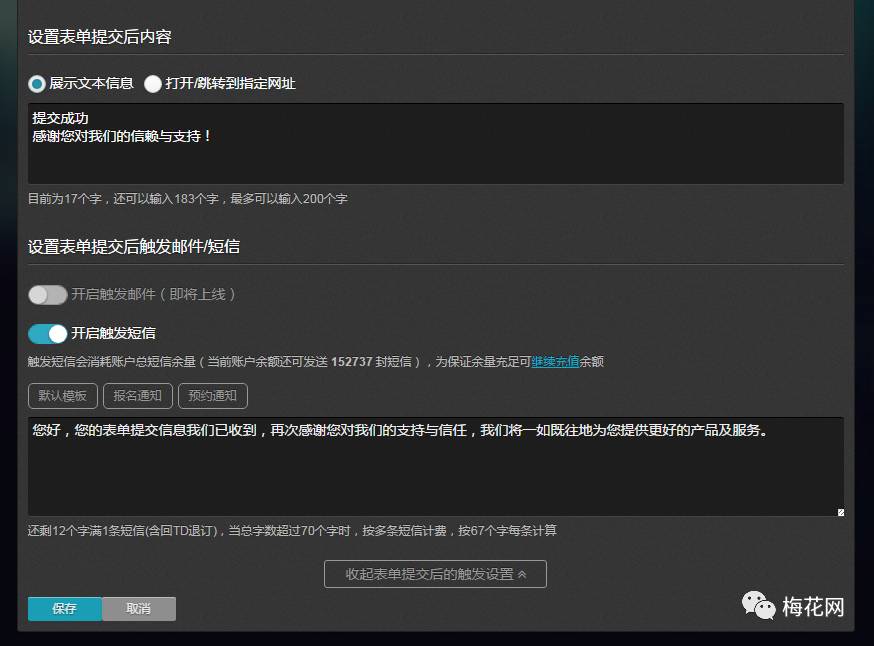Click the 设置表单提交后触发邮件/短信 heading
Image resolution: width=874 pixels, height=646 pixels.
click(134, 246)
